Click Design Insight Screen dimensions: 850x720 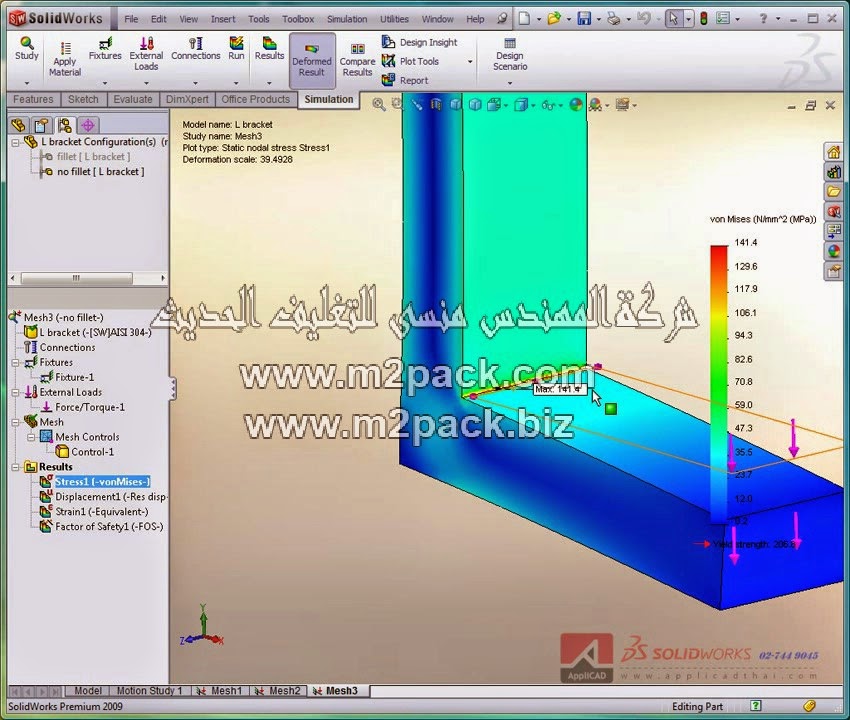[x=420, y=42]
